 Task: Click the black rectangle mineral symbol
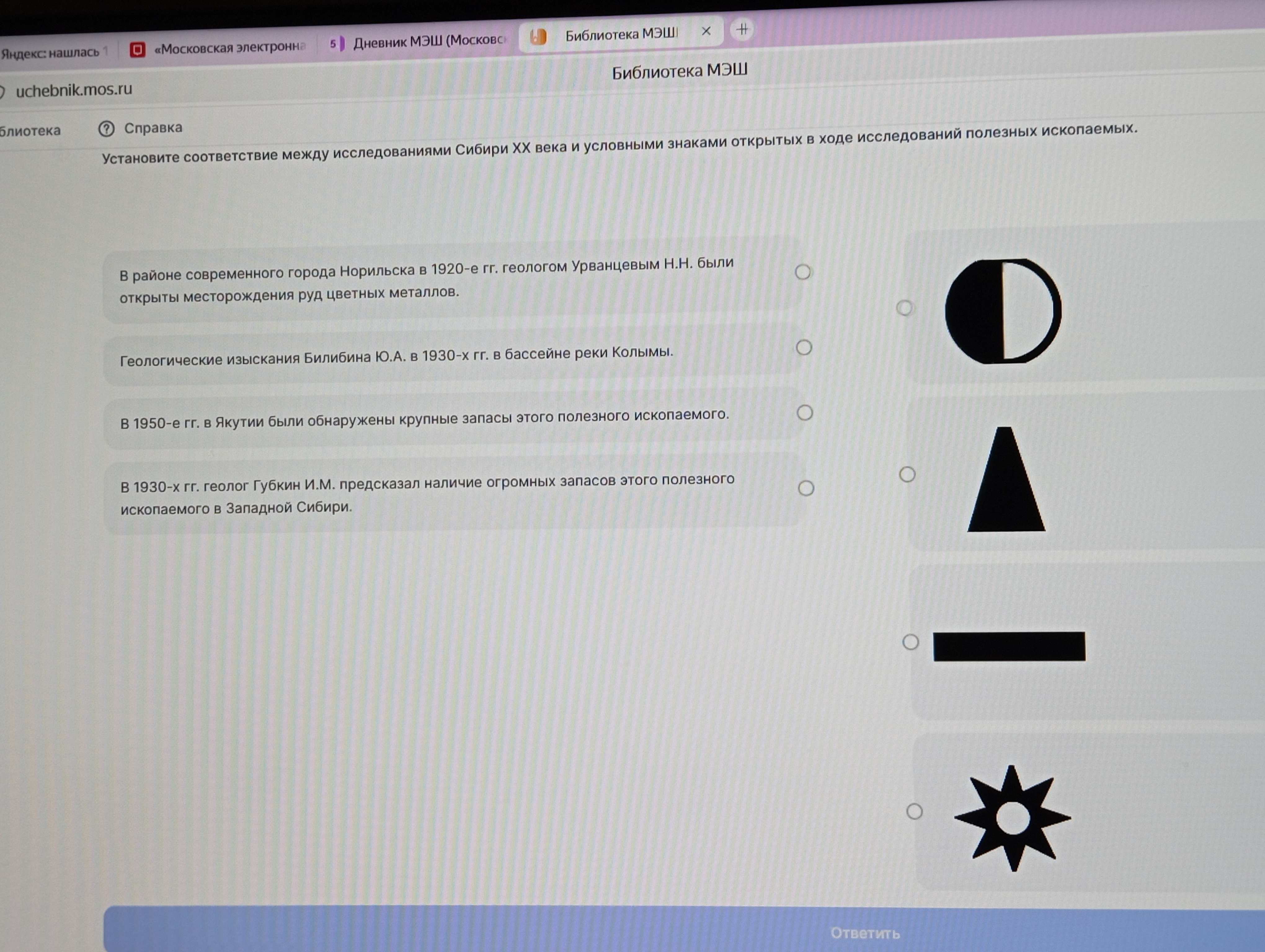[x=1009, y=646]
